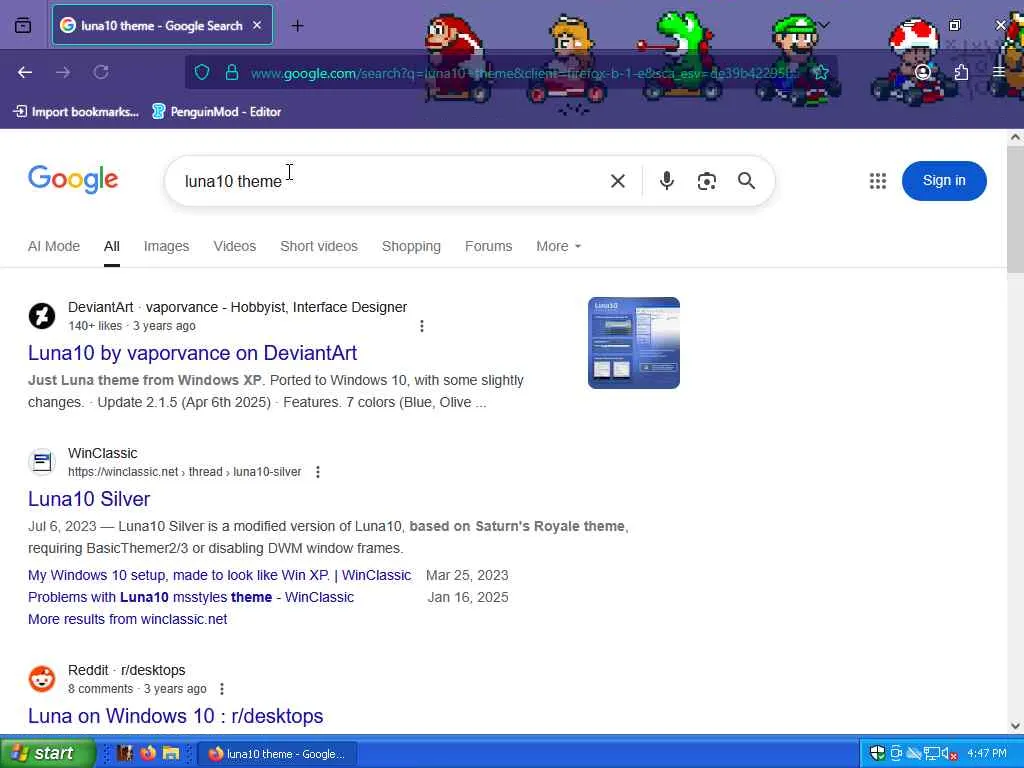Click the scrollbar down arrow
Image resolution: width=1024 pixels, height=768 pixels.
1015,726
